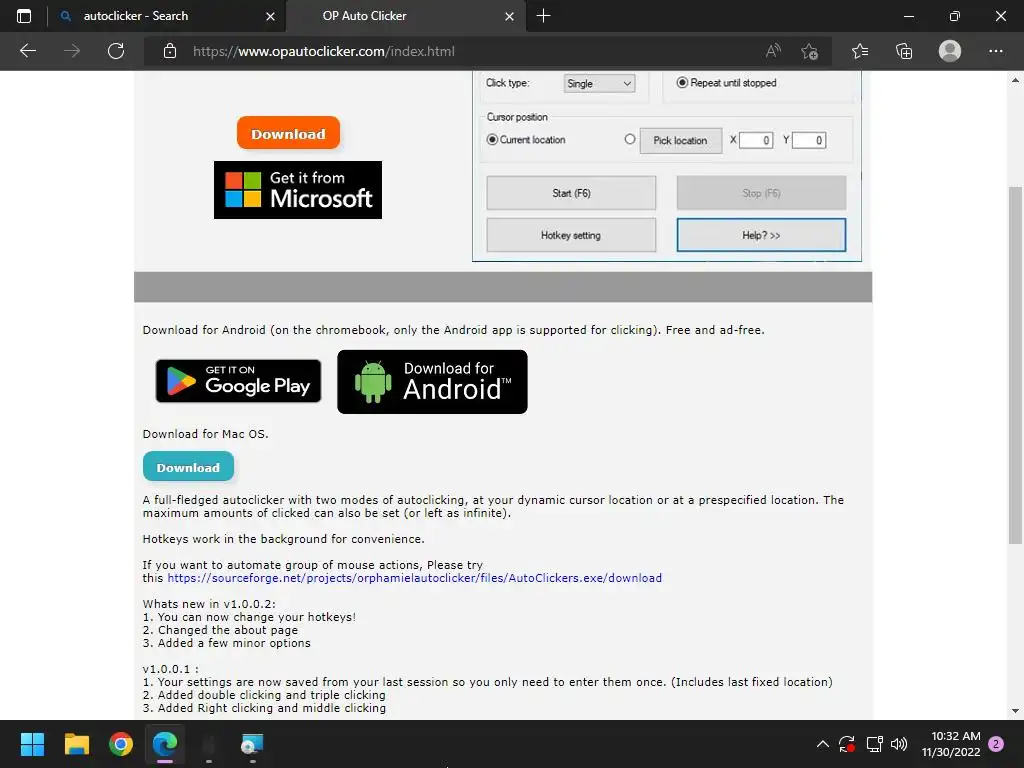Open the Click type Single dropdown

point(600,84)
